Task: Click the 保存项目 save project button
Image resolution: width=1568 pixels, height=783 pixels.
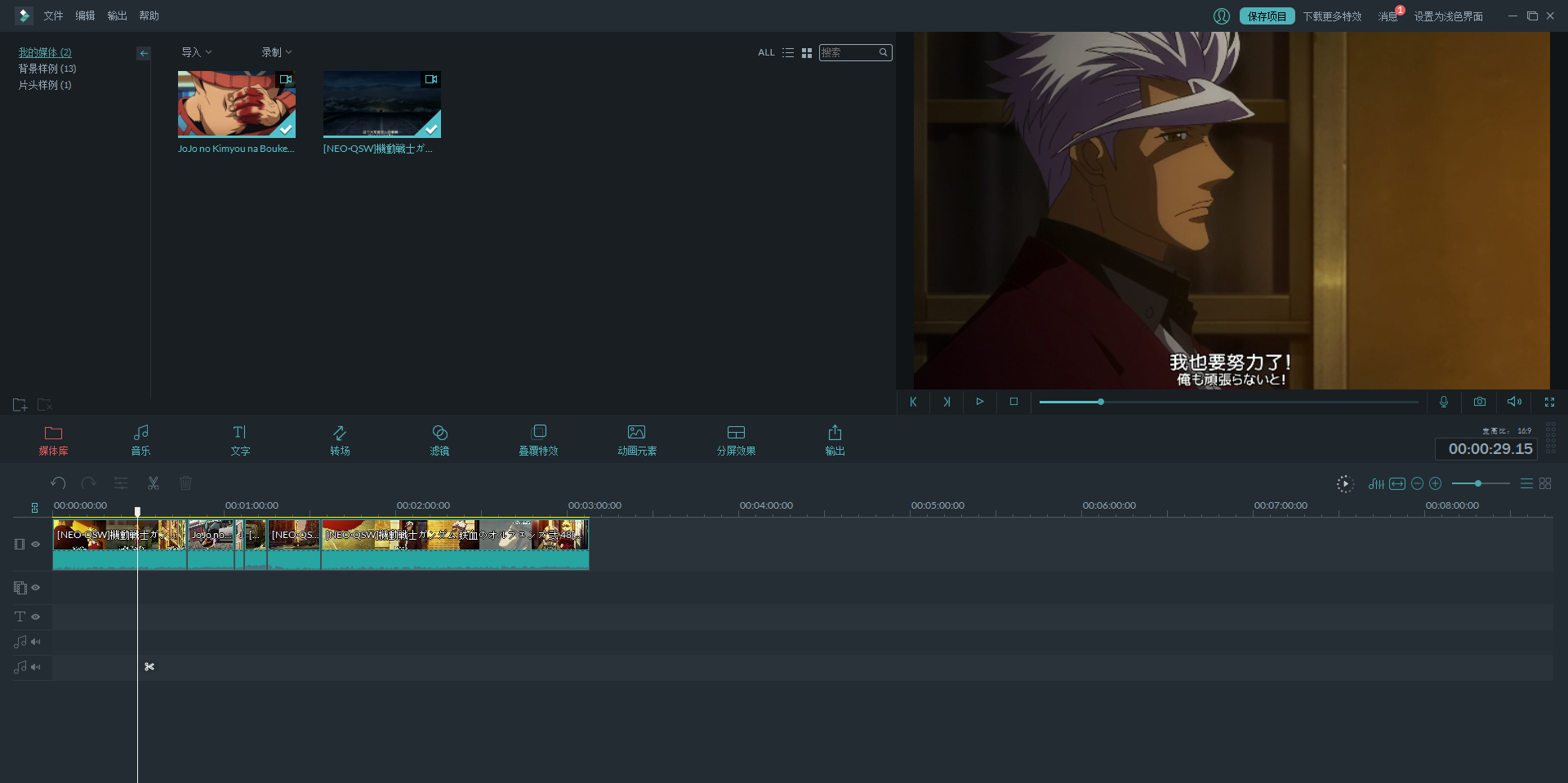Action: point(1267,16)
